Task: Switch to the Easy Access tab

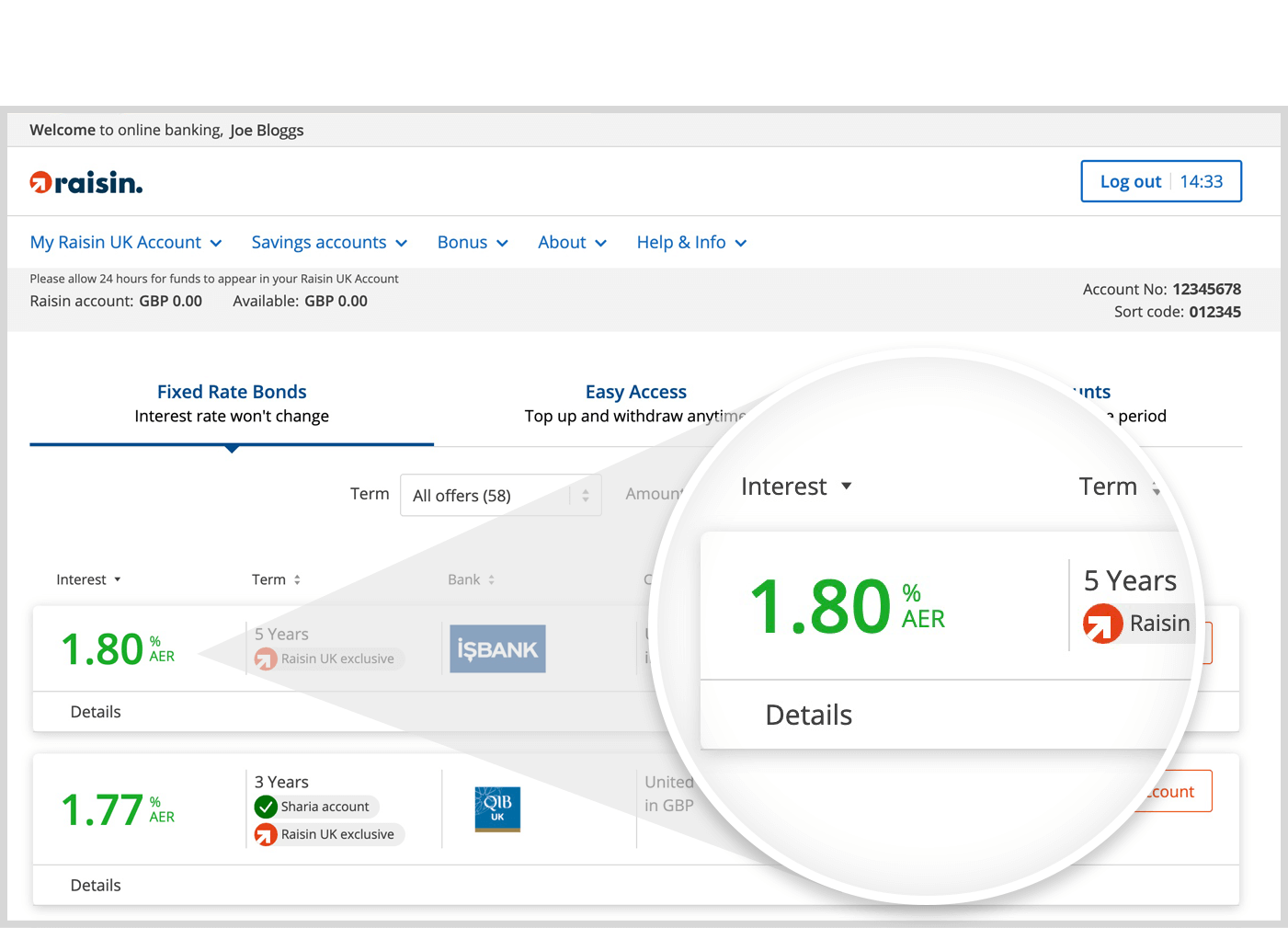Action: coord(636,404)
